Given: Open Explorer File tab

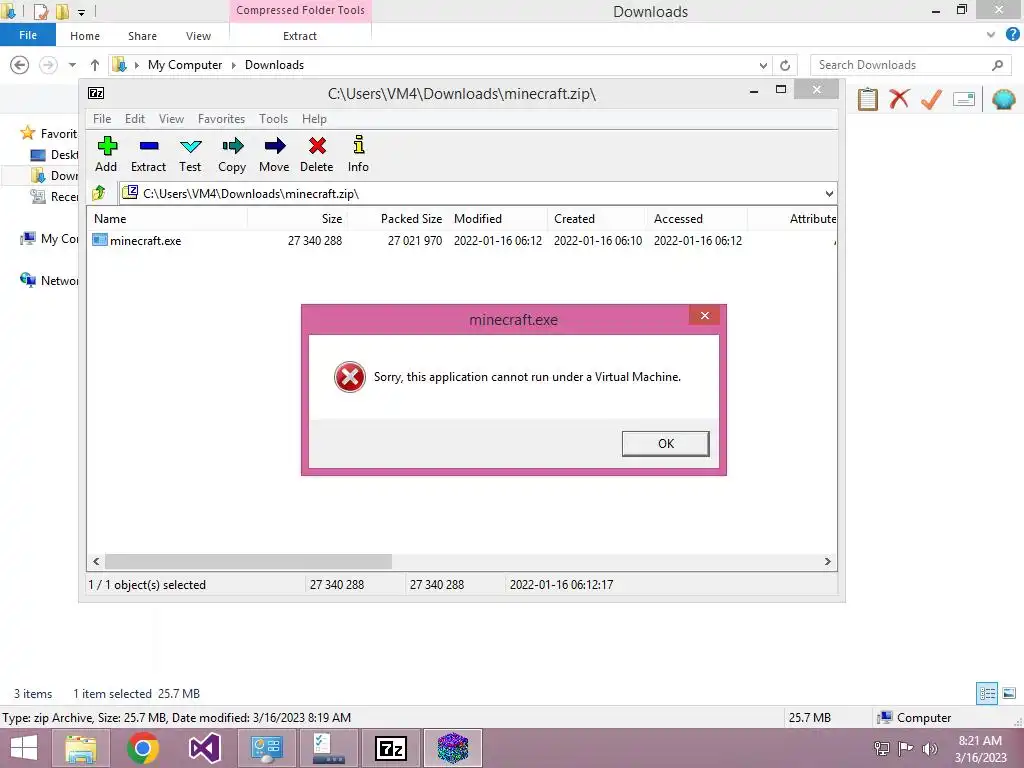Looking at the screenshot, I should (28, 35).
